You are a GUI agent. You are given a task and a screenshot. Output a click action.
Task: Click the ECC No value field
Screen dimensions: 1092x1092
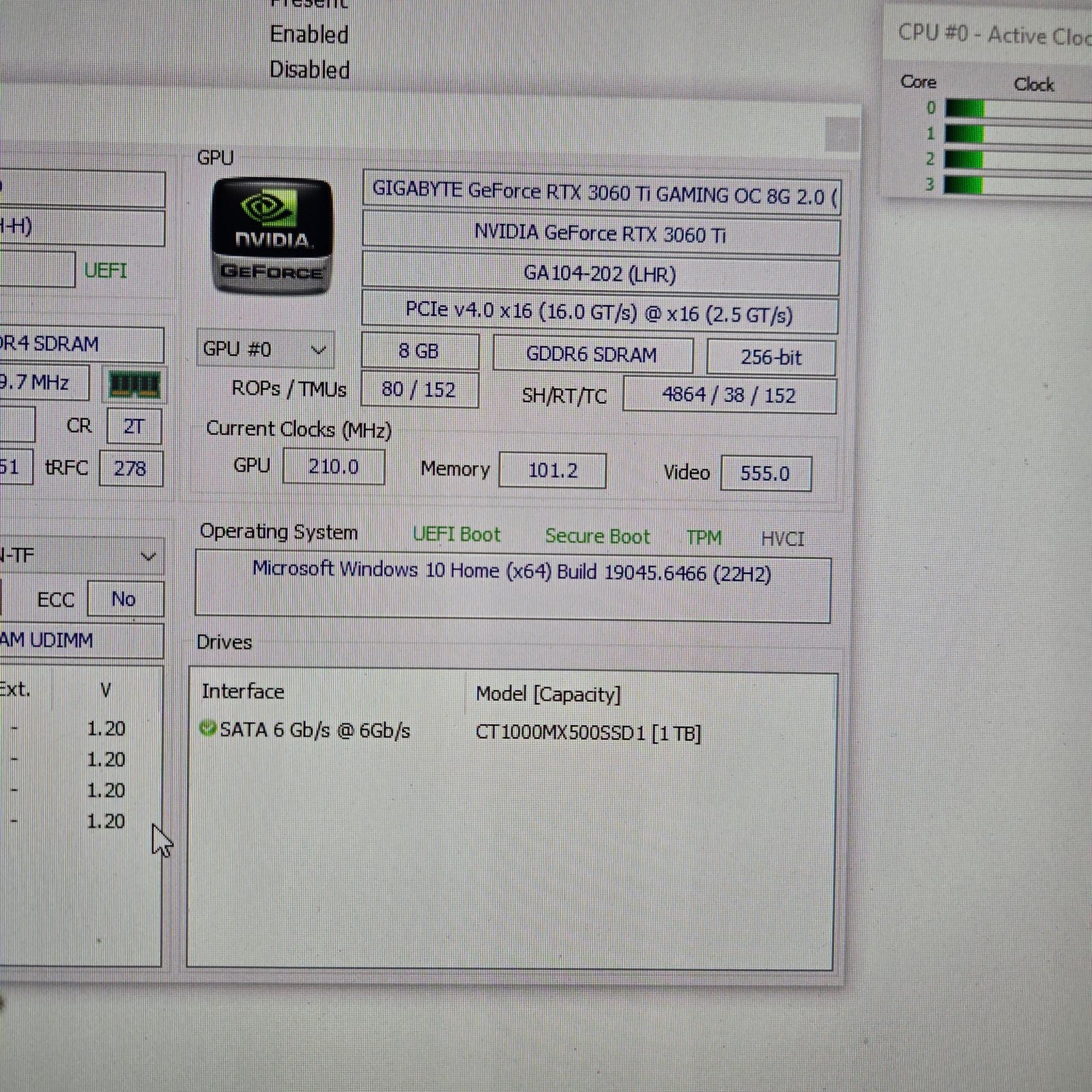tap(126, 599)
